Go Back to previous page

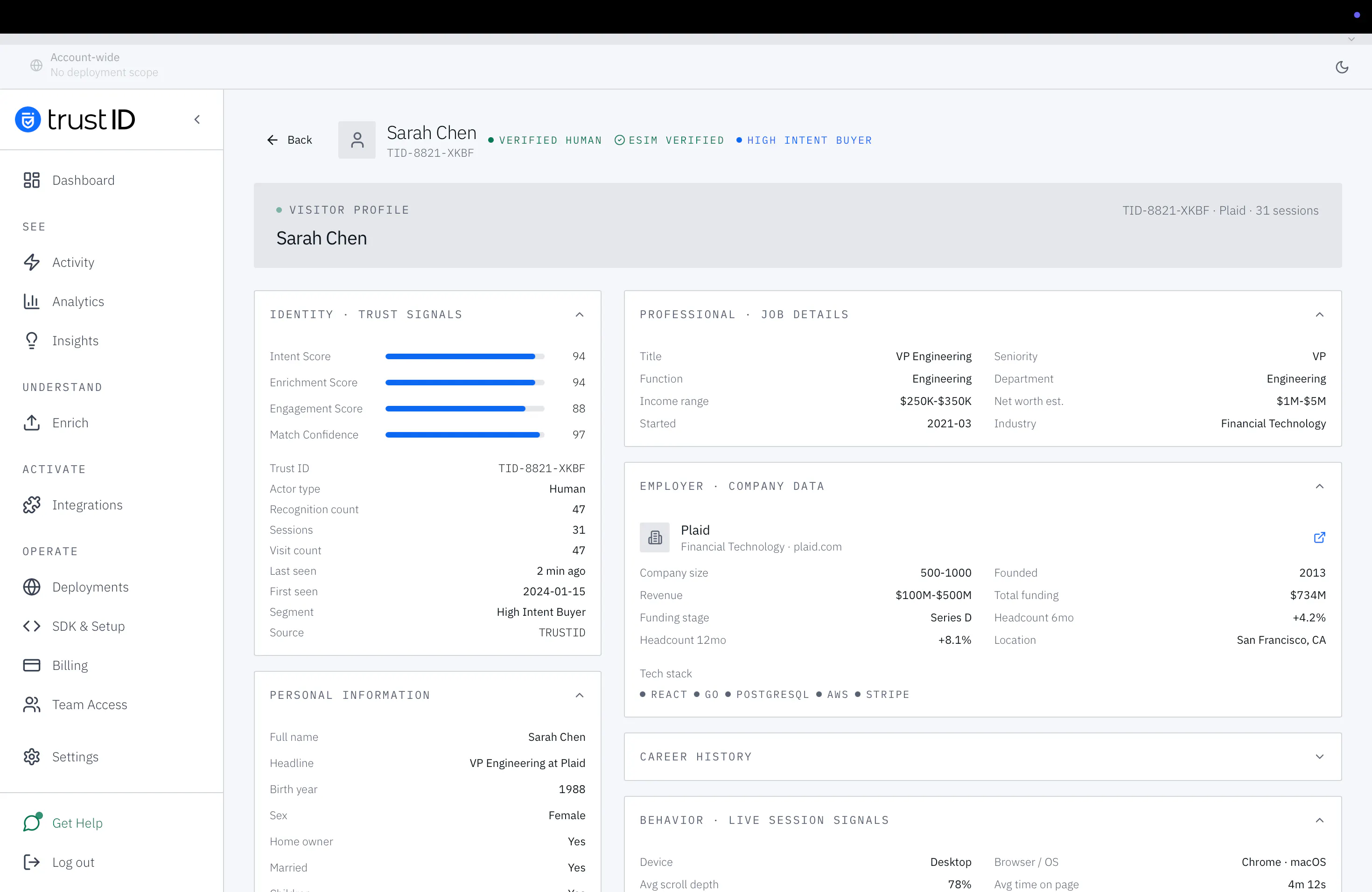point(289,140)
